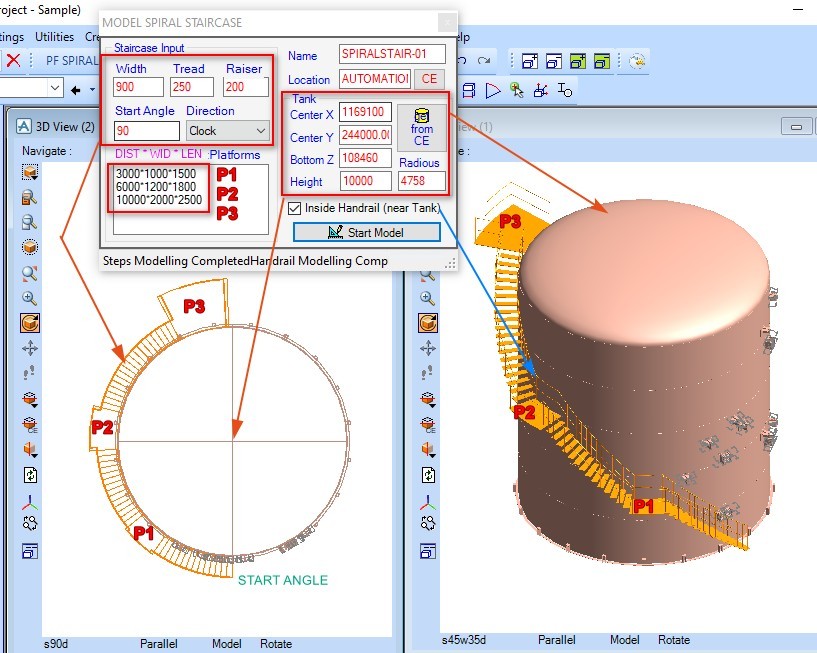Click the axes box icon in toolbar
Screen dimensions: 817x653
click(x=540, y=91)
